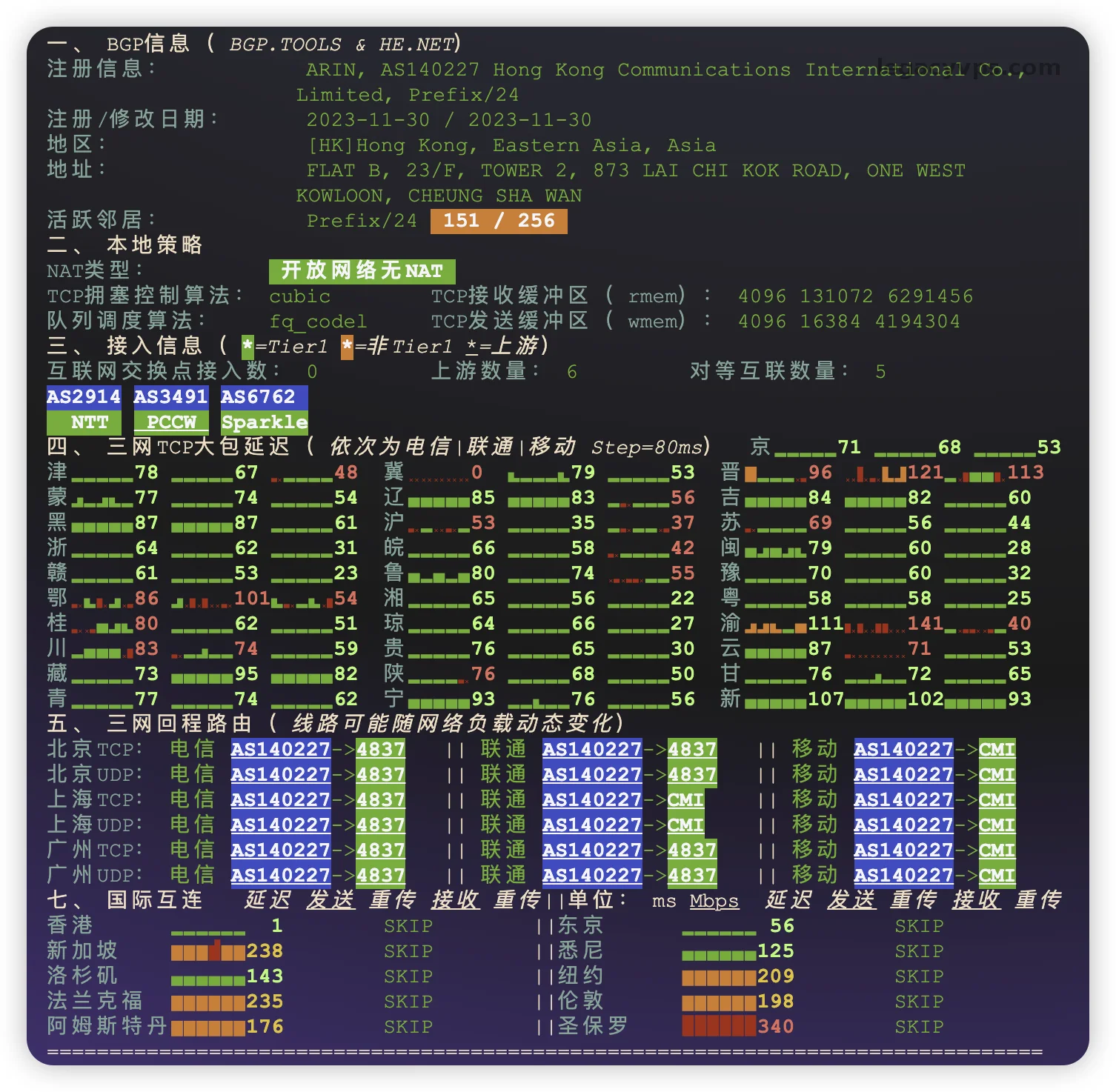Click the underlined Mbps unit label
Screen dimensions: 1116x1092
pyautogui.click(x=714, y=901)
